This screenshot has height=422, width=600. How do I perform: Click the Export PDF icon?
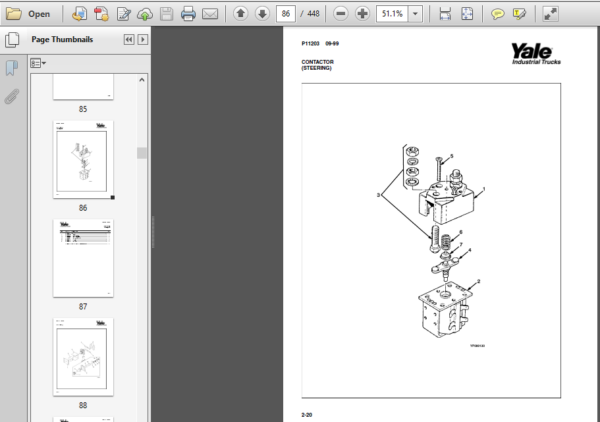(x=101, y=14)
